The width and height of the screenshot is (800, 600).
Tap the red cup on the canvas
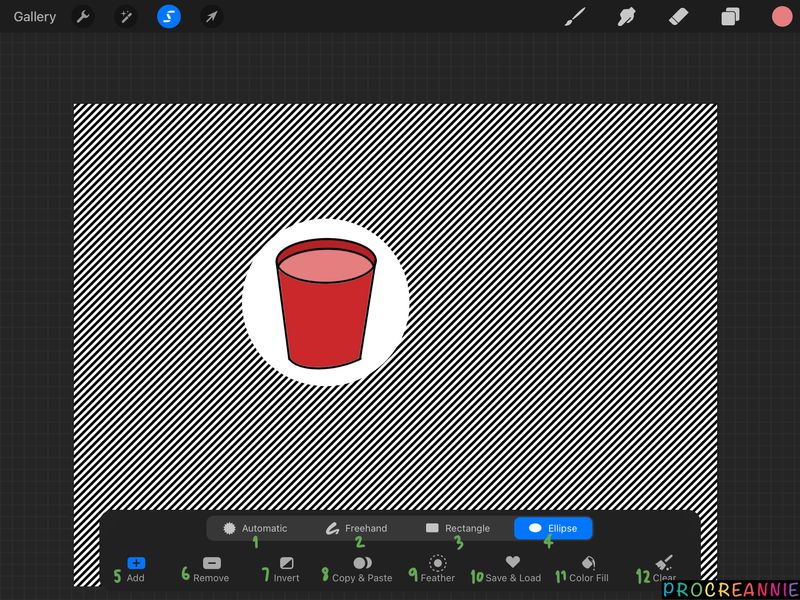325,300
